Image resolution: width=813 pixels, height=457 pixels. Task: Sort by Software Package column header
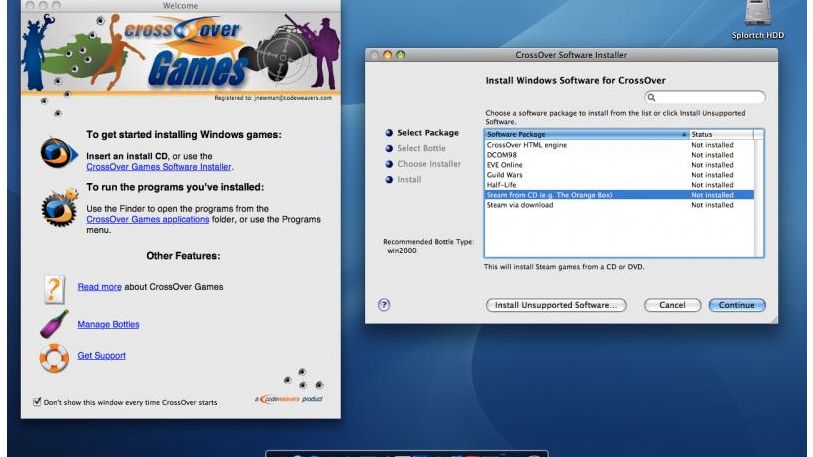click(x=586, y=134)
